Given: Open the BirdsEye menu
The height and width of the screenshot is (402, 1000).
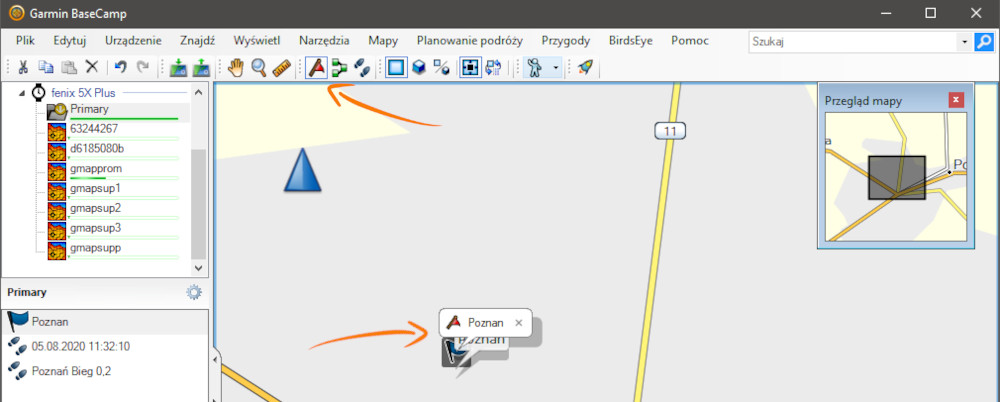Looking at the screenshot, I should [x=631, y=41].
